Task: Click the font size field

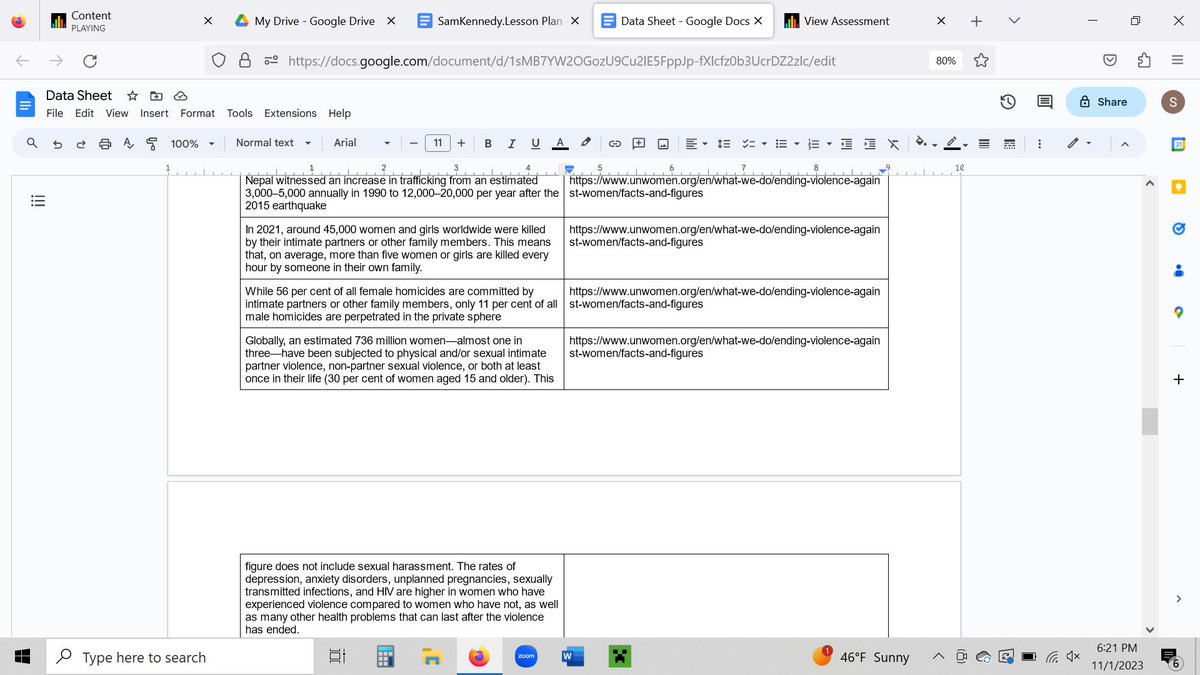Action: coord(437,143)
